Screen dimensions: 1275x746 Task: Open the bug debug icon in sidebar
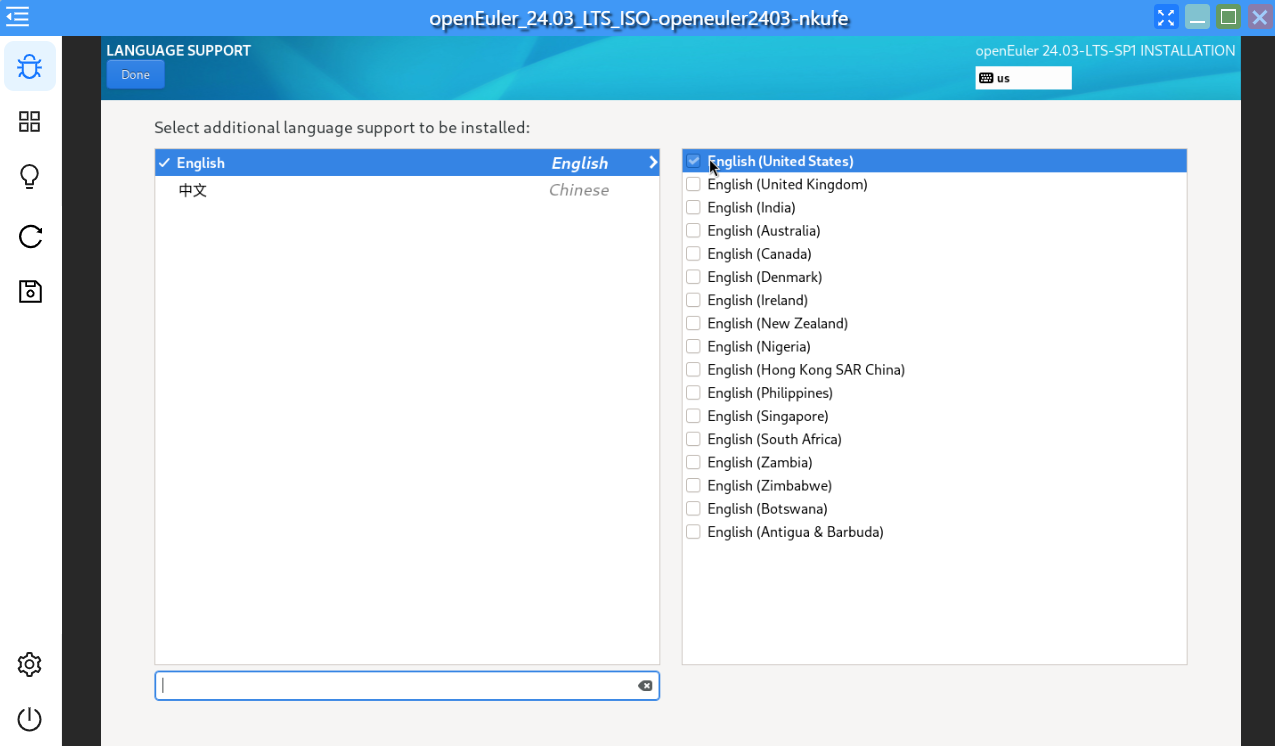point(30,67)
